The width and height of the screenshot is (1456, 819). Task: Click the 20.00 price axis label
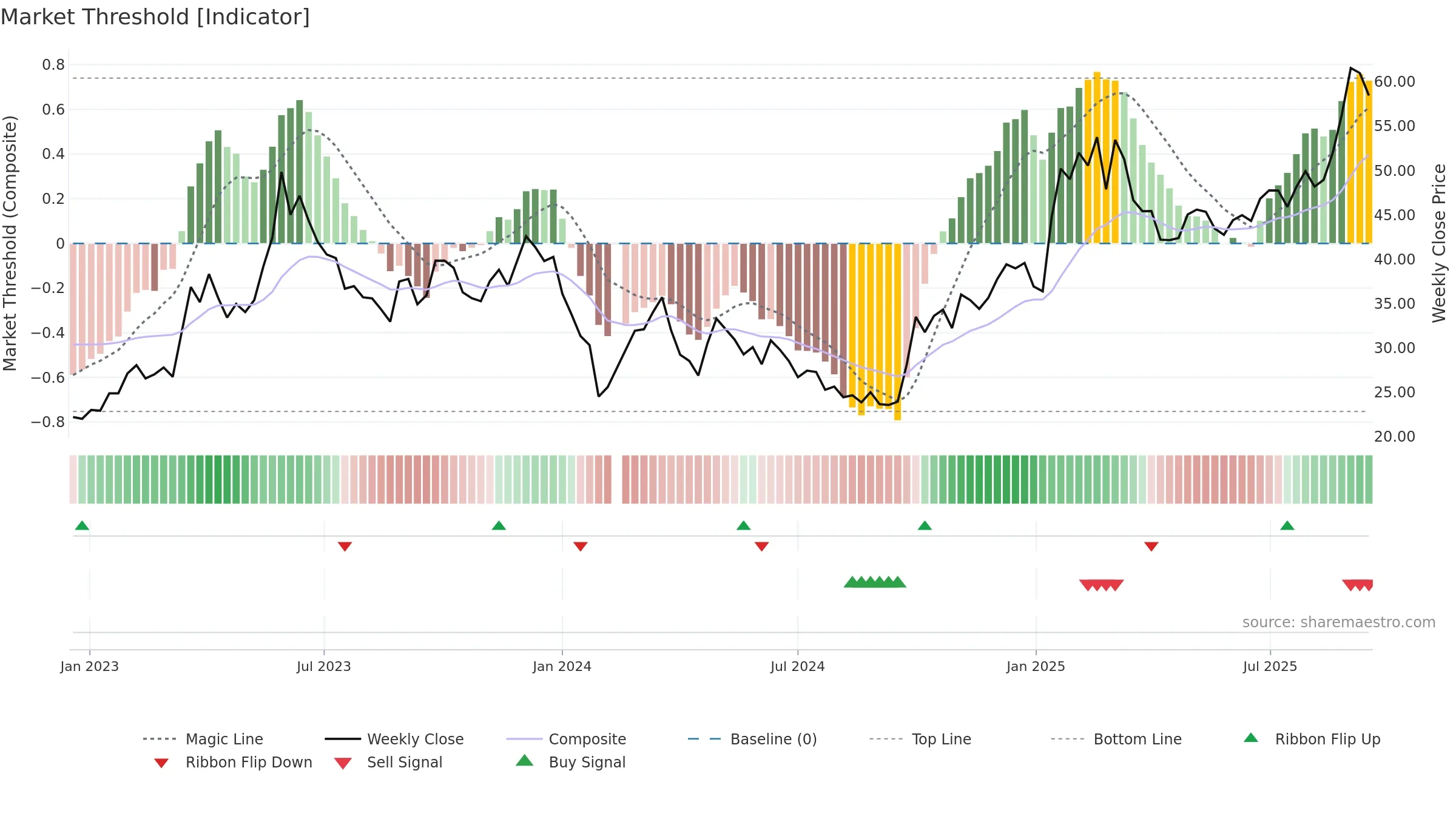point(1395,436)
